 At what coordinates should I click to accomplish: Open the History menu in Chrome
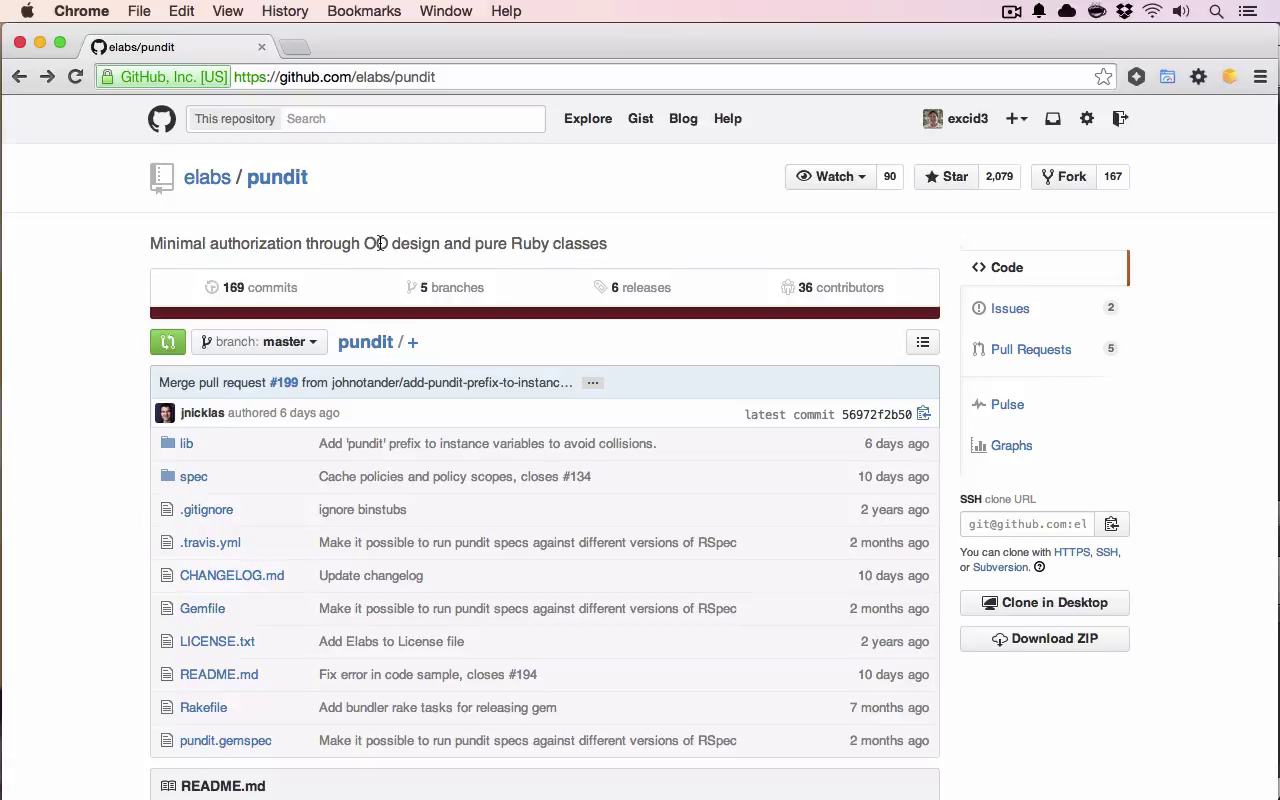click(x=285, y=11)
